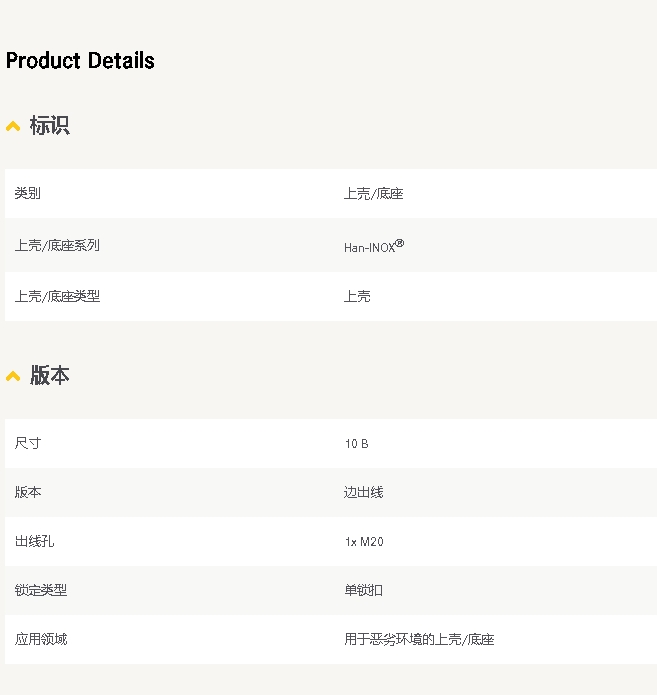Viewport: 657px width, 695px height.
Task: Click the 上壳/底座系列 row label
Action: [x=57, y=245]
